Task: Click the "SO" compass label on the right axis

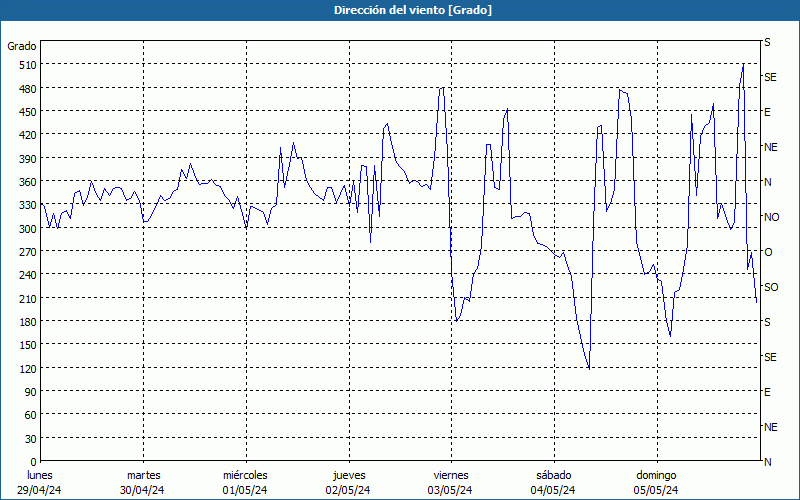Action: point(771,287)
